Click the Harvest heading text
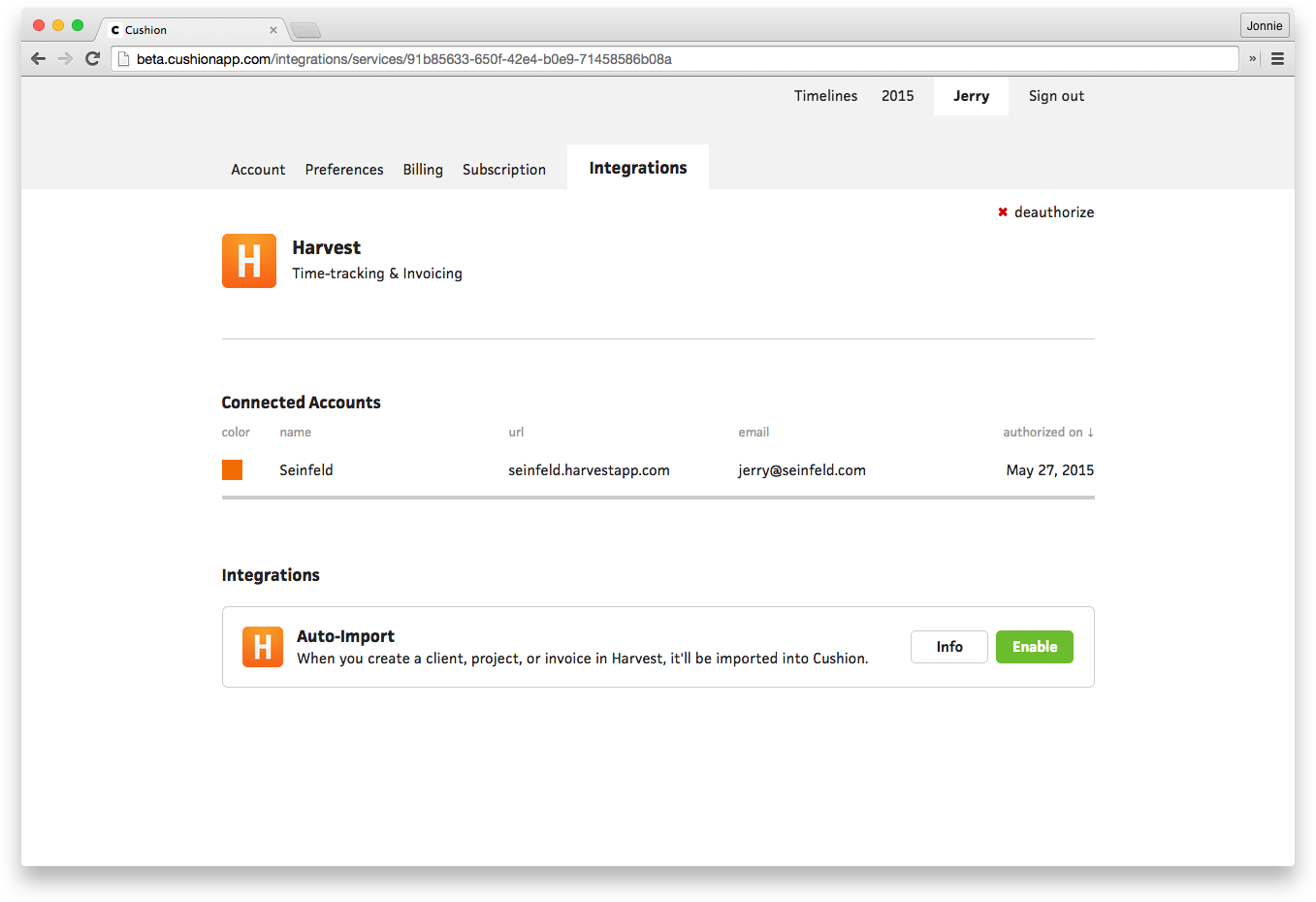The width and height of the screenshot is (1316, 902). click(327, 248)
